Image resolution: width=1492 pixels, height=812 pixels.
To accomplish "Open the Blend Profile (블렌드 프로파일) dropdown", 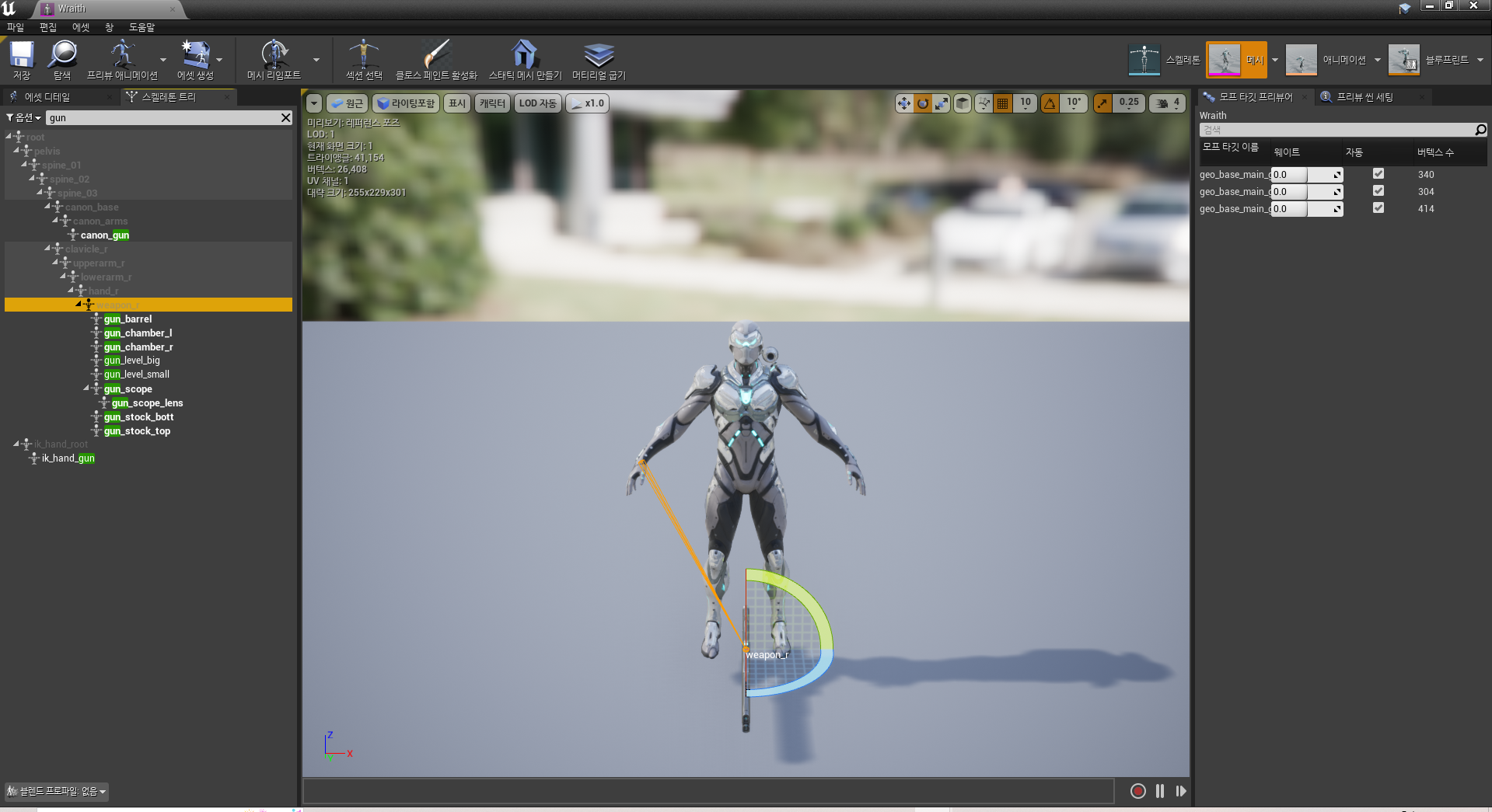I will pyautogui.click(x=57, y=791).
